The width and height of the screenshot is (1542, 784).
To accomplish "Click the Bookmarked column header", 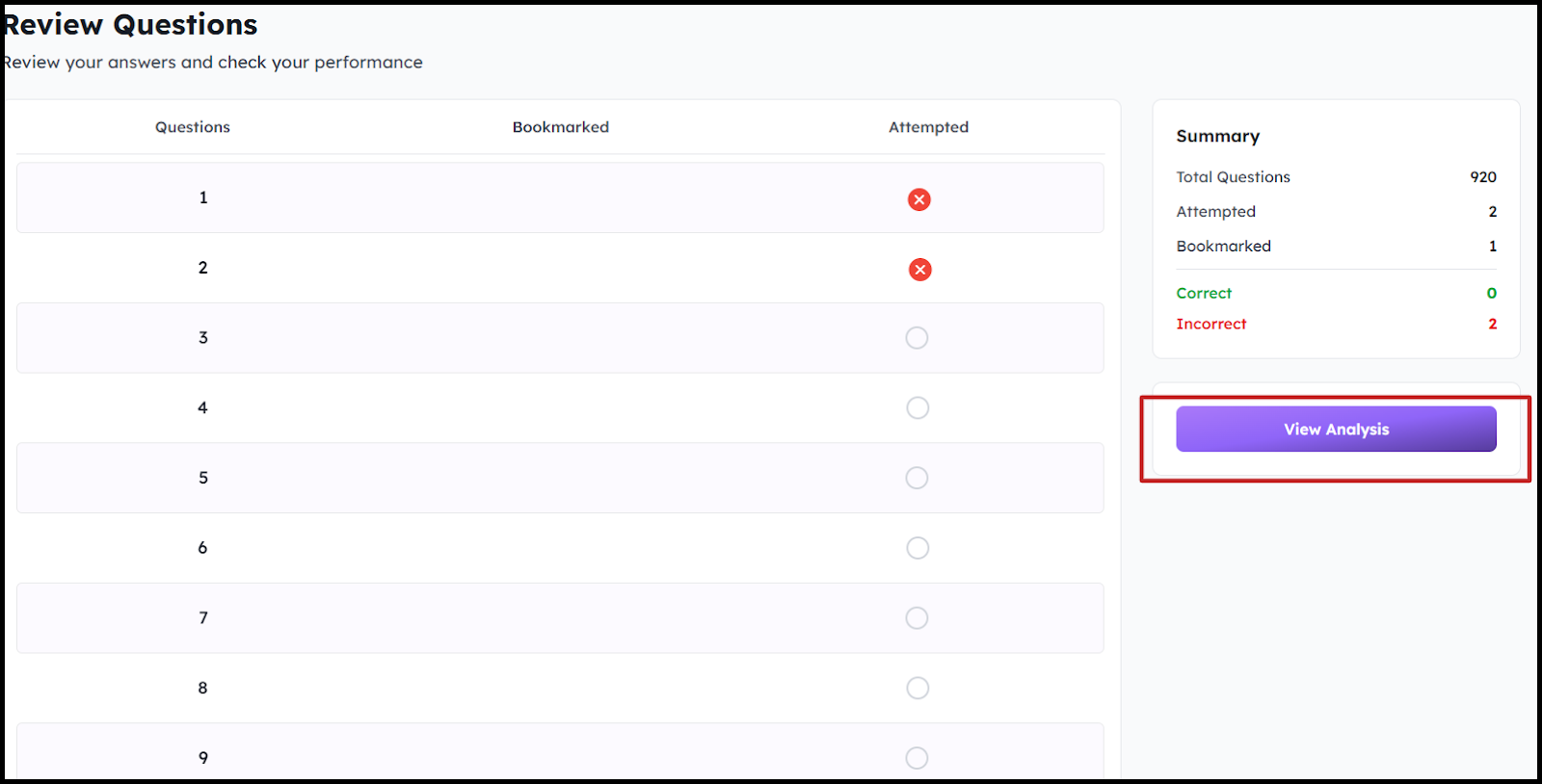I will [x=561, y=127].
